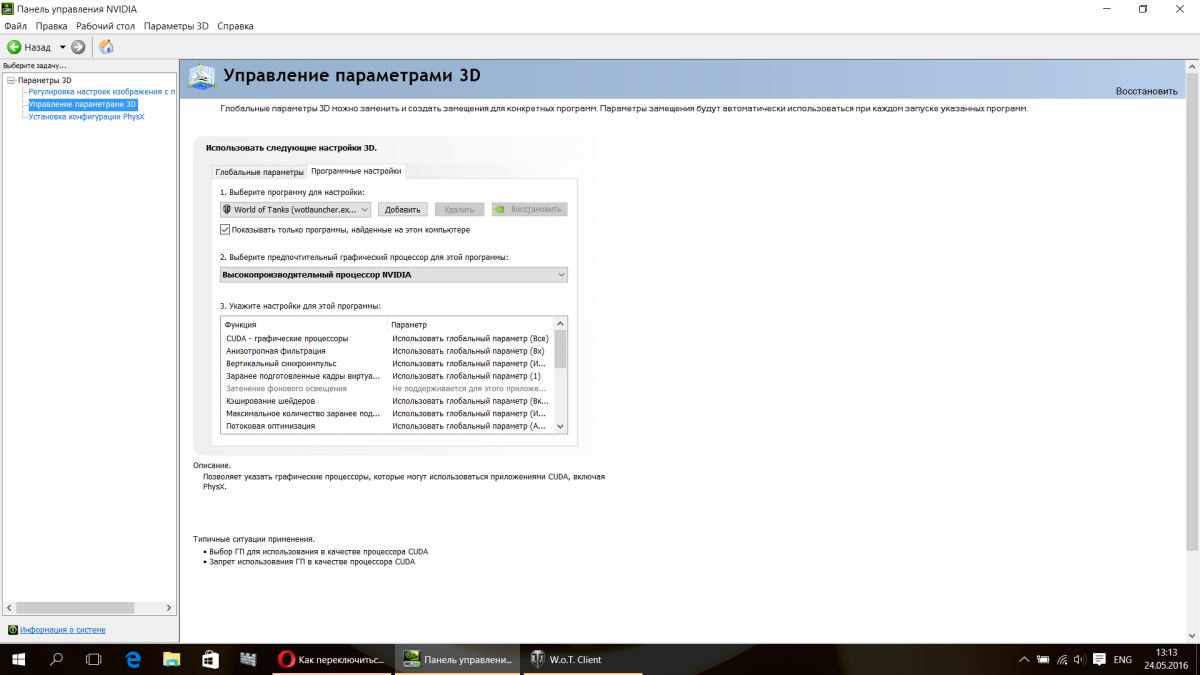1200x675 pixels.
Task: Open the Параметры 3D menu
Action: click(x=176, y=26)
